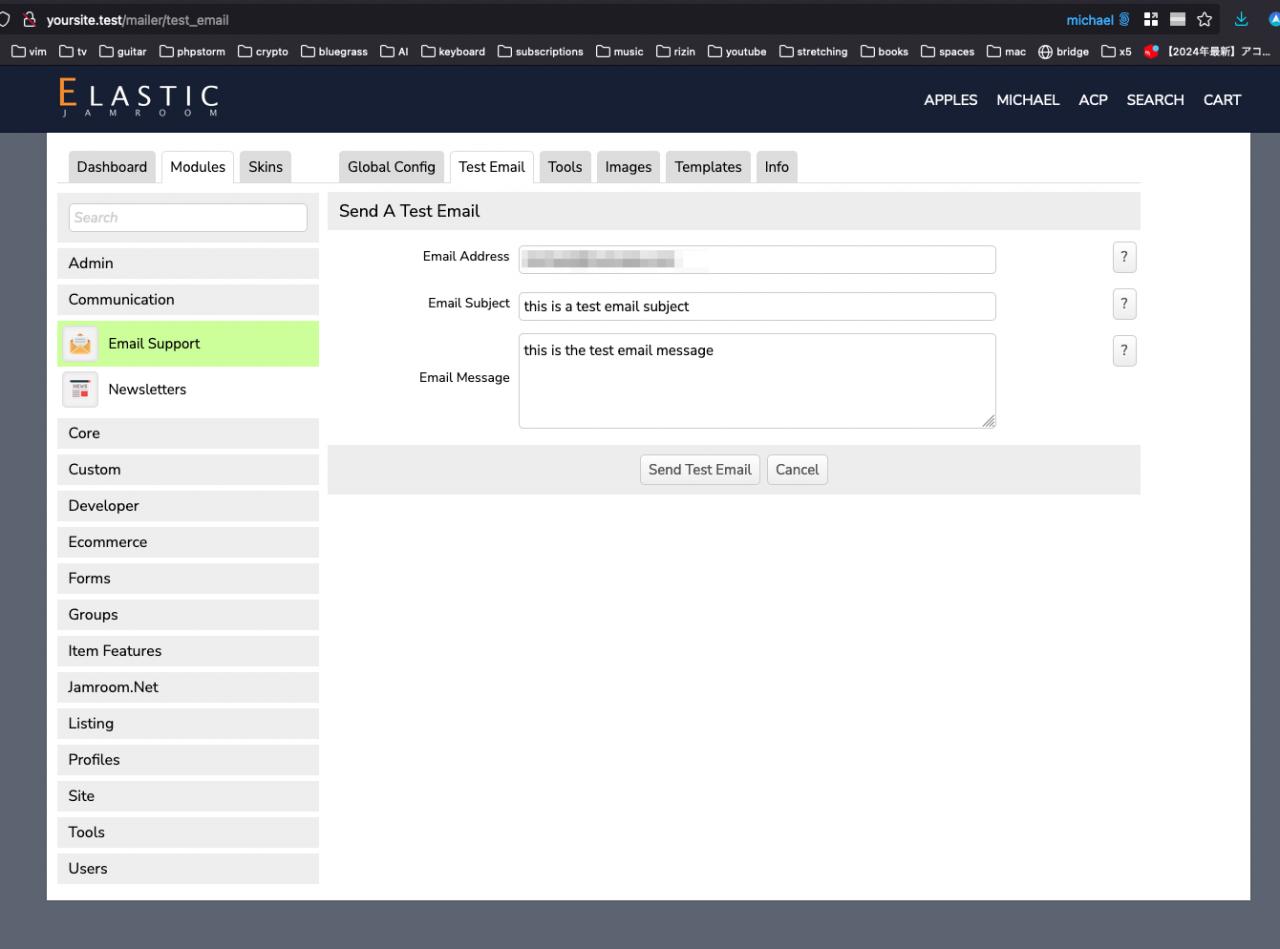Switch to the Global Config tab
1280x949 pixels.
coord(391,167)
